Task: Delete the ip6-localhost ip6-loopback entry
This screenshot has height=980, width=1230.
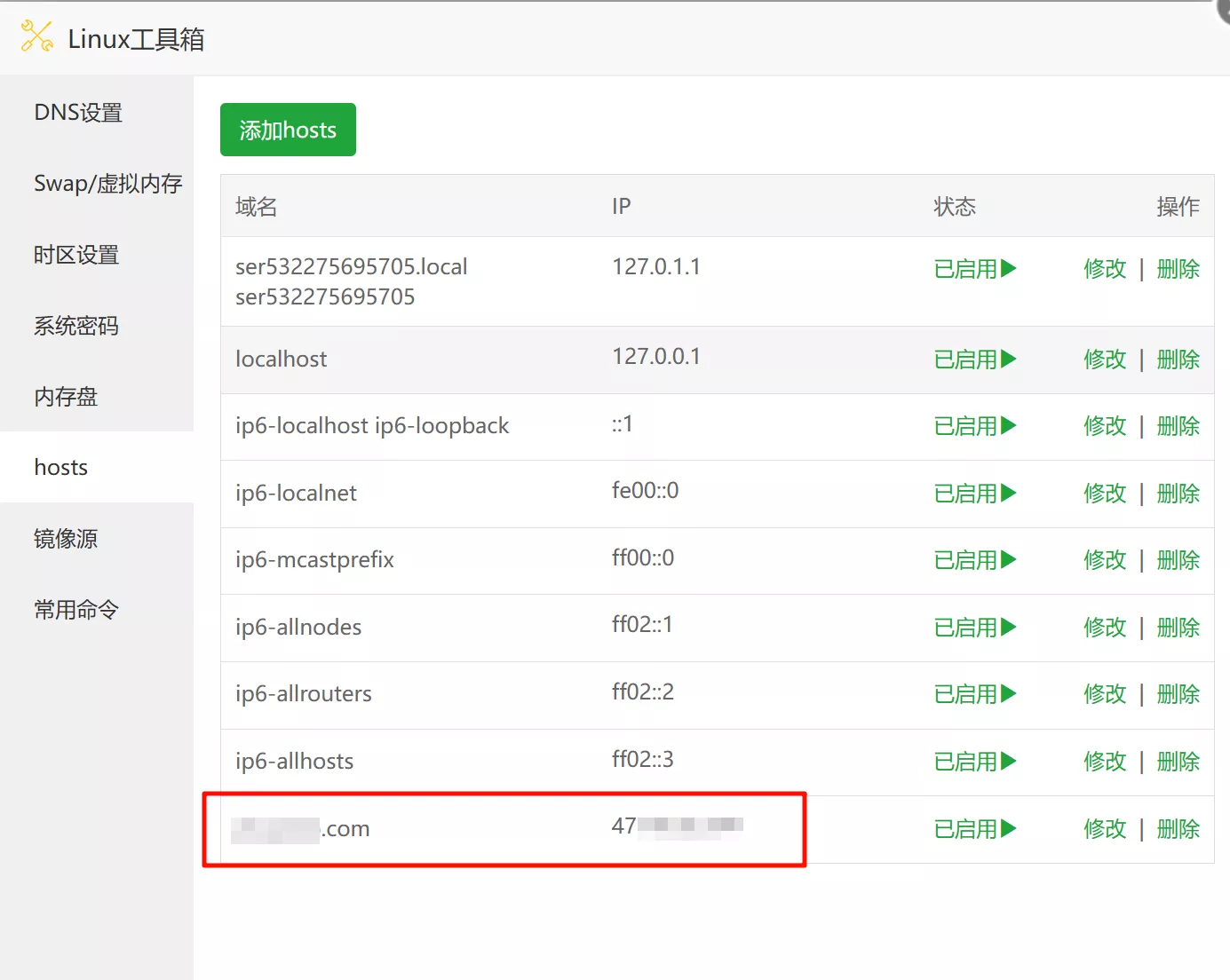Action: (x=1178, y=426)
